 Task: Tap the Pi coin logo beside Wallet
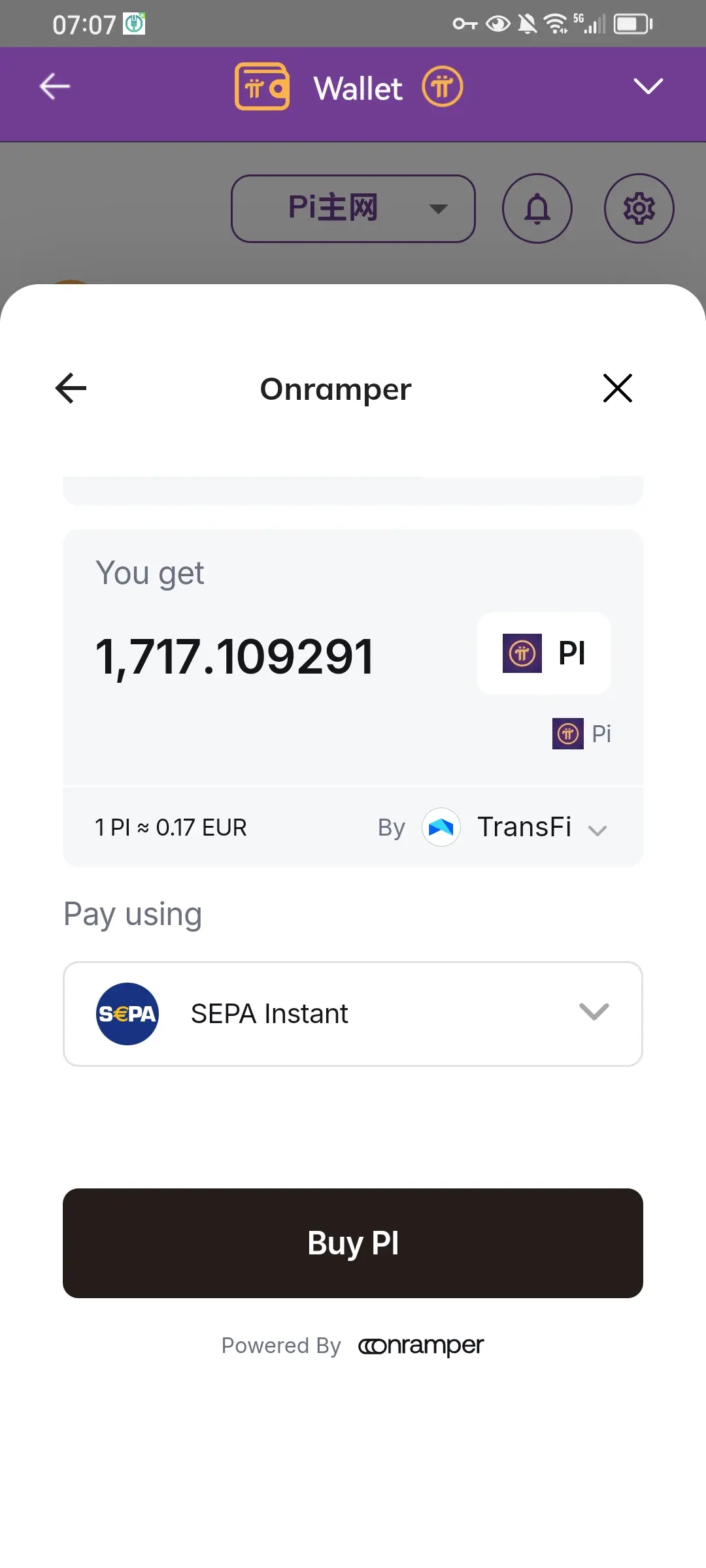click(x=443, y=86)
